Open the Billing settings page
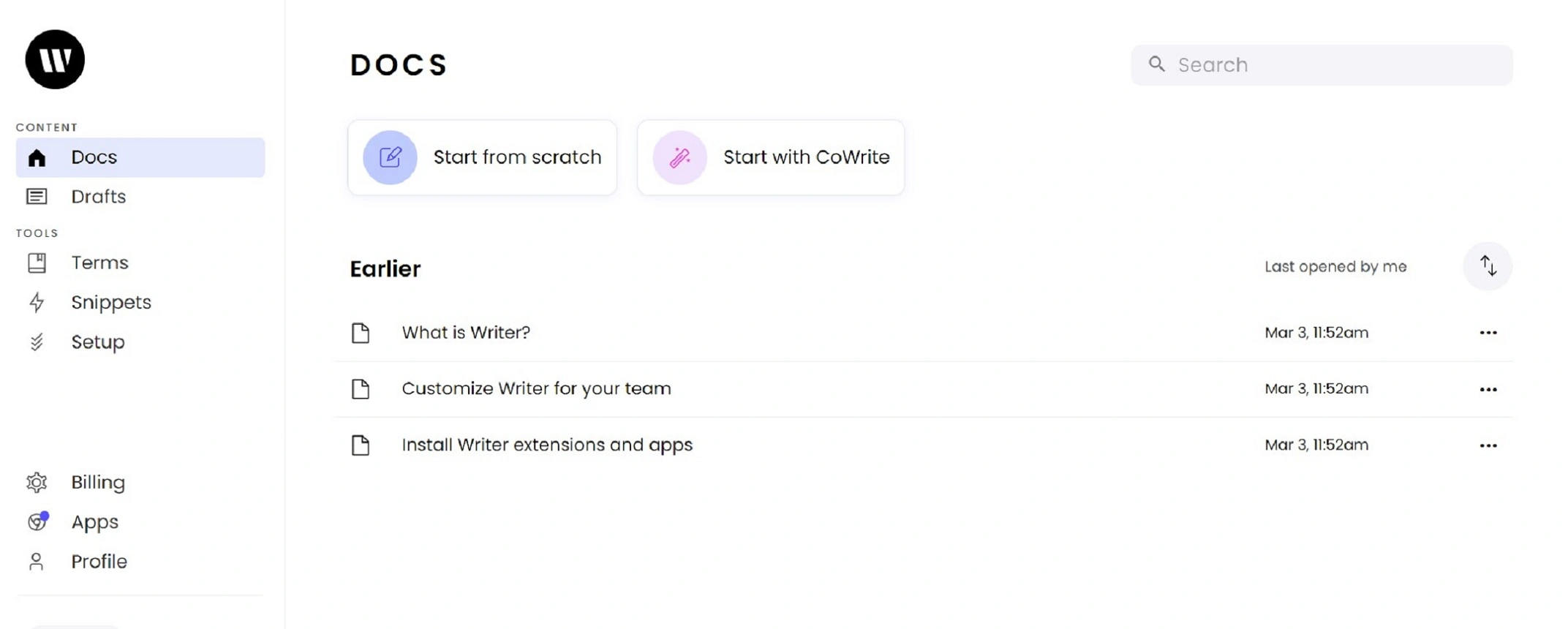The width and height of the screenshot is (1568, 629). 98,483
